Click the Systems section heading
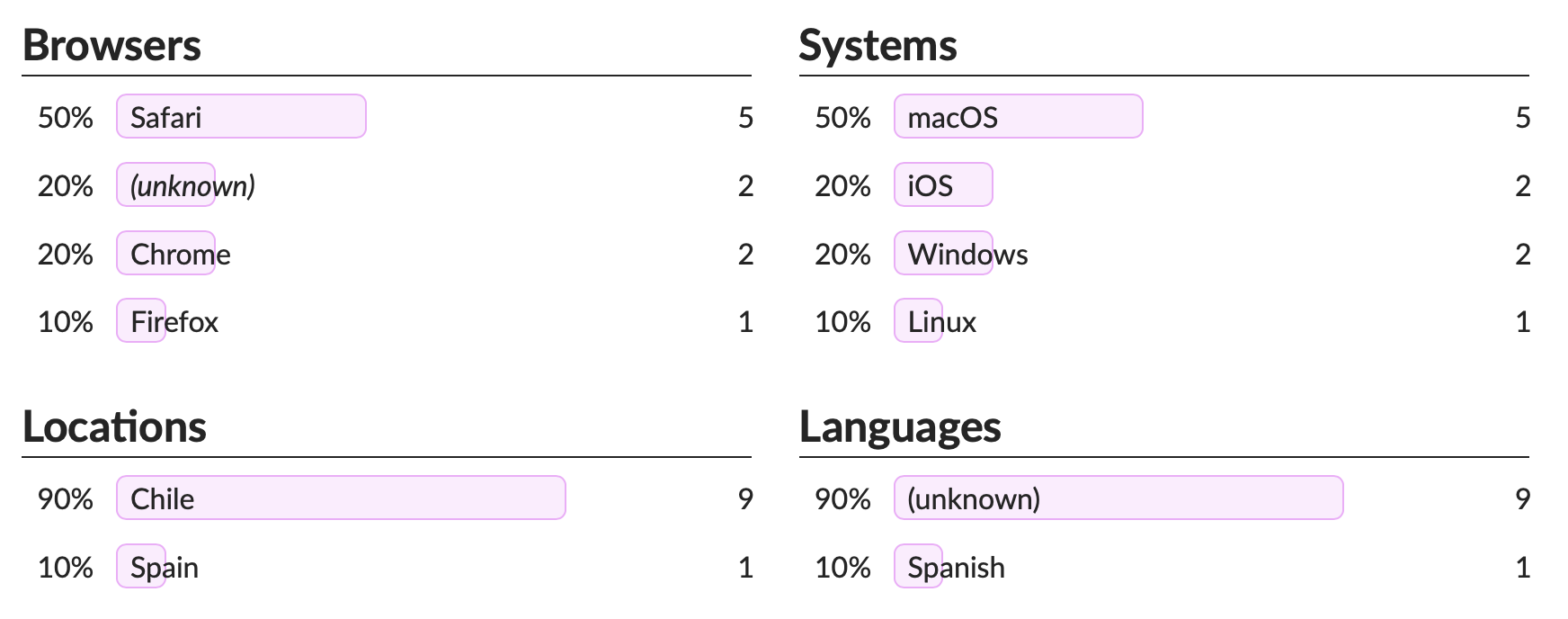The height and width of the screenshot is (619, 1568). (x=878, y=45)
